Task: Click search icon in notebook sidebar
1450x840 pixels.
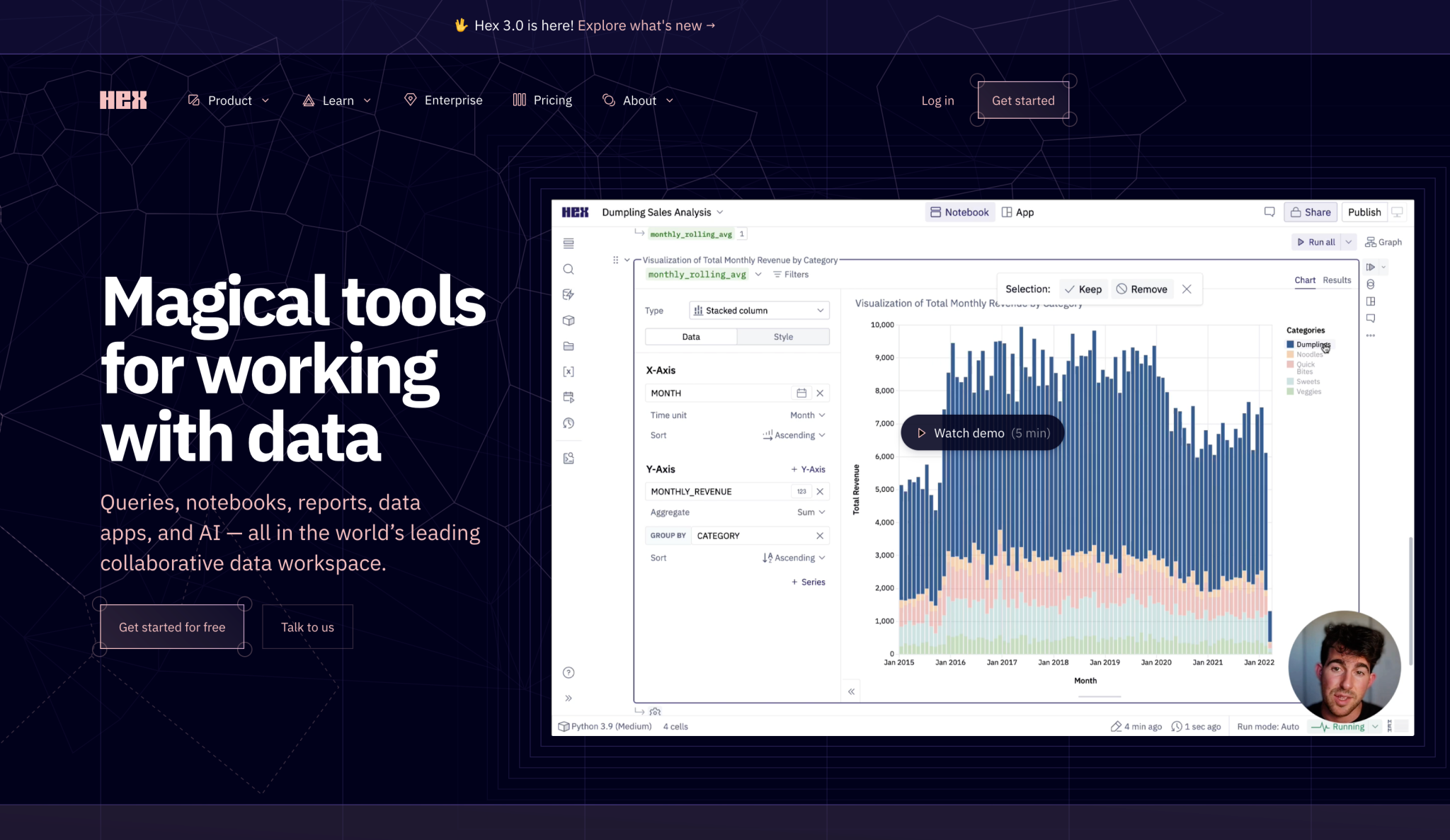Action: pyautogui.click(x=569, y=269)
